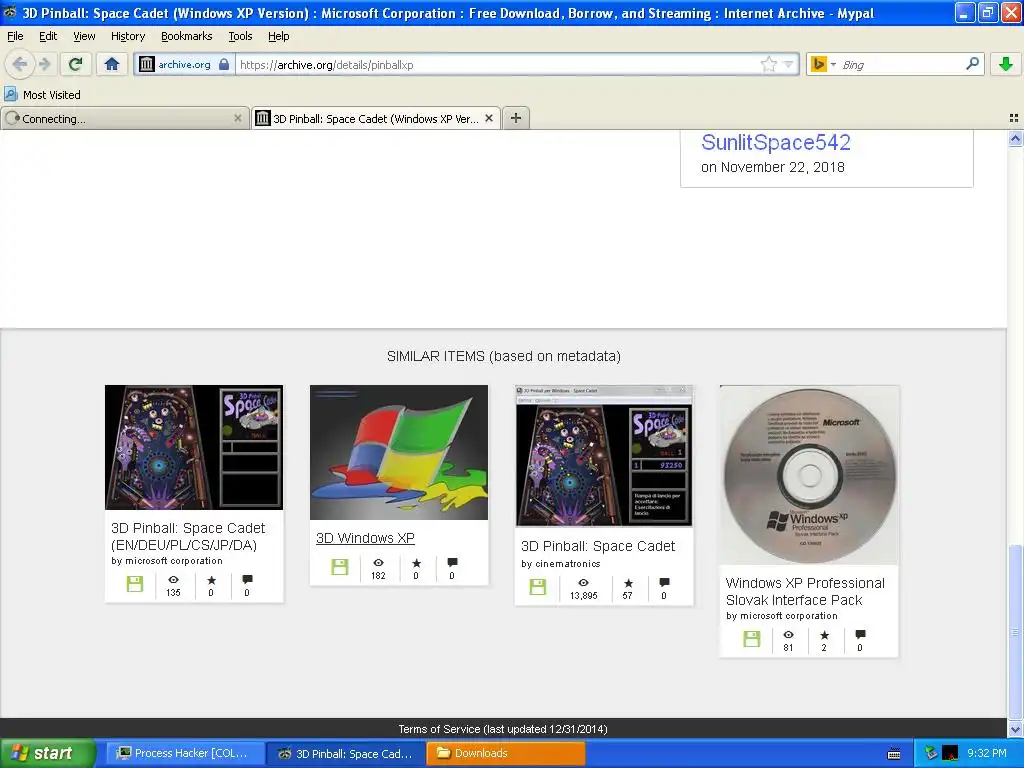Screen dimensions: 1024x768
Task: Open the Most Visited bookmarks folder
Action: pyautogui.click(x=43, y=95)
